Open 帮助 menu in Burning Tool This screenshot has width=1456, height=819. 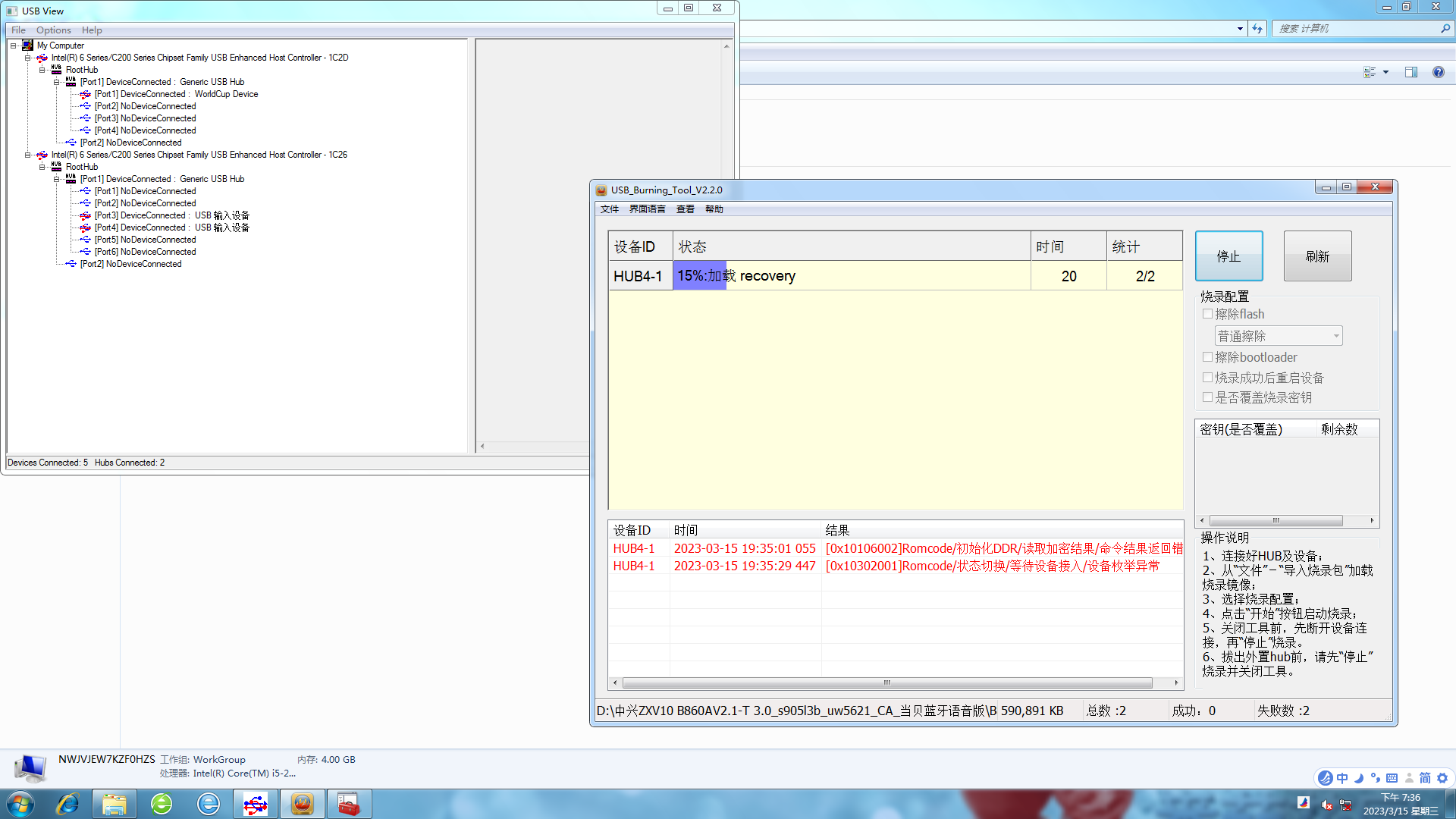(714, 209)
